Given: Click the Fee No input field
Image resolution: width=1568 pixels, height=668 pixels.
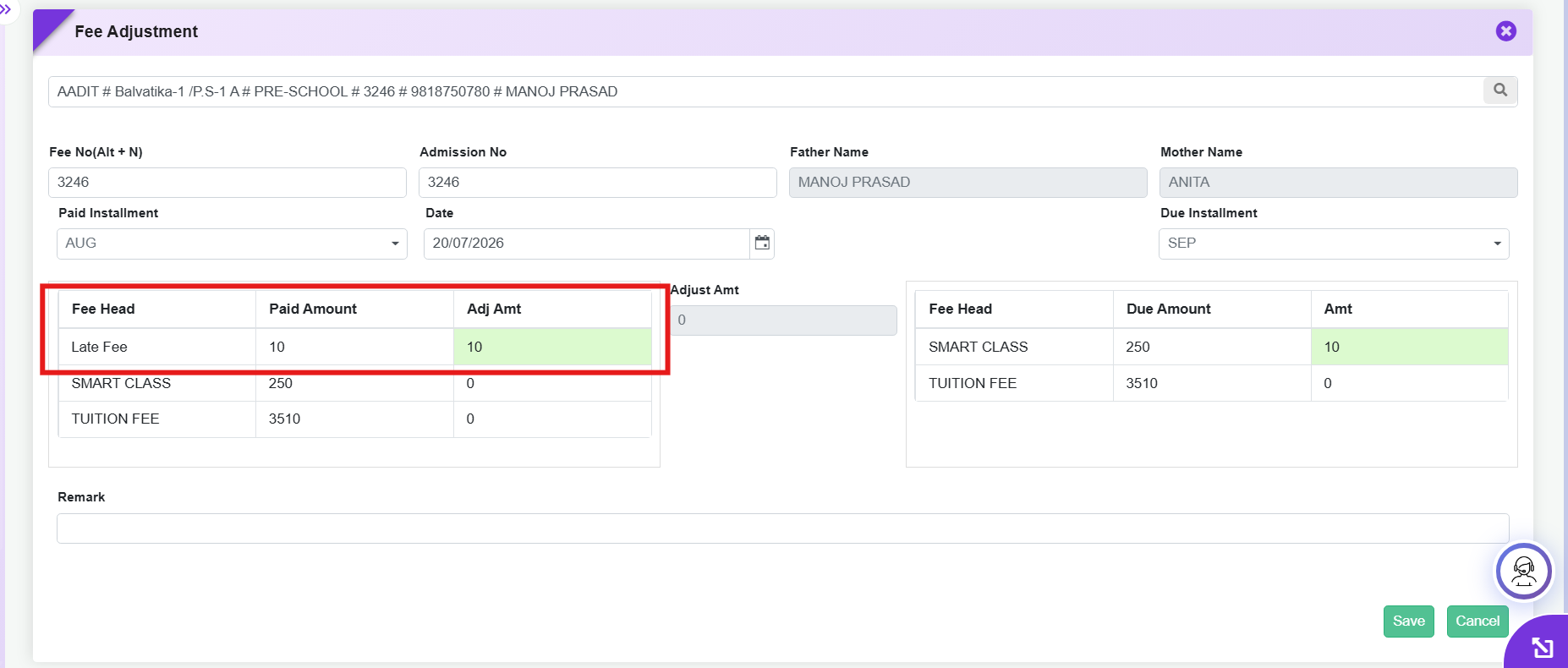Looking at the screenshot, I should (x=228, y=183).
